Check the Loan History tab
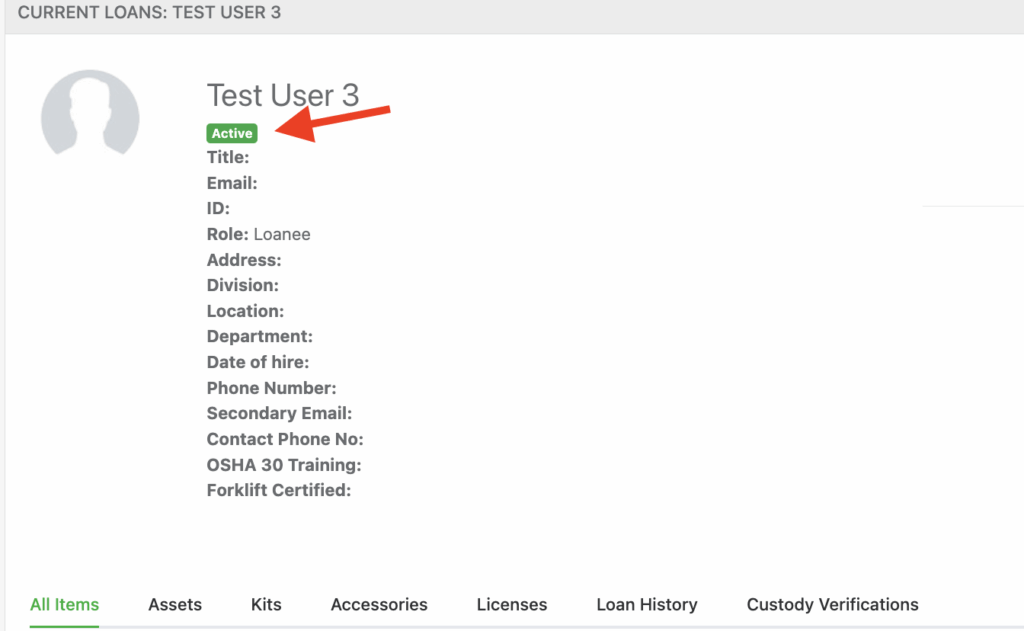Screen dimensions: 1024x631 pos(646,604)
